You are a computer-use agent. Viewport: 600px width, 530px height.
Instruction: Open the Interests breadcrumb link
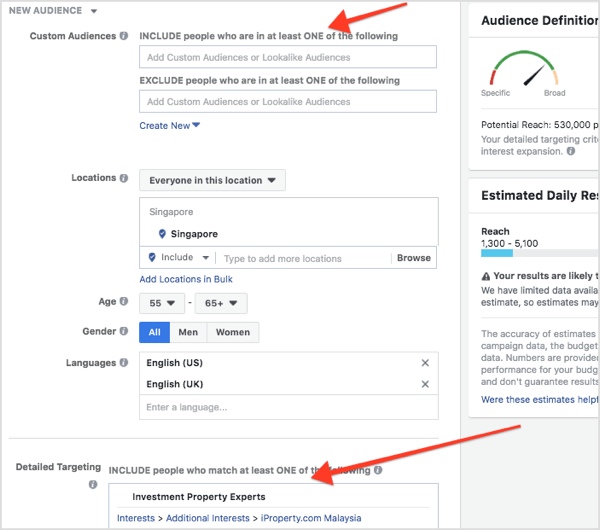click(x=136, y=518)
